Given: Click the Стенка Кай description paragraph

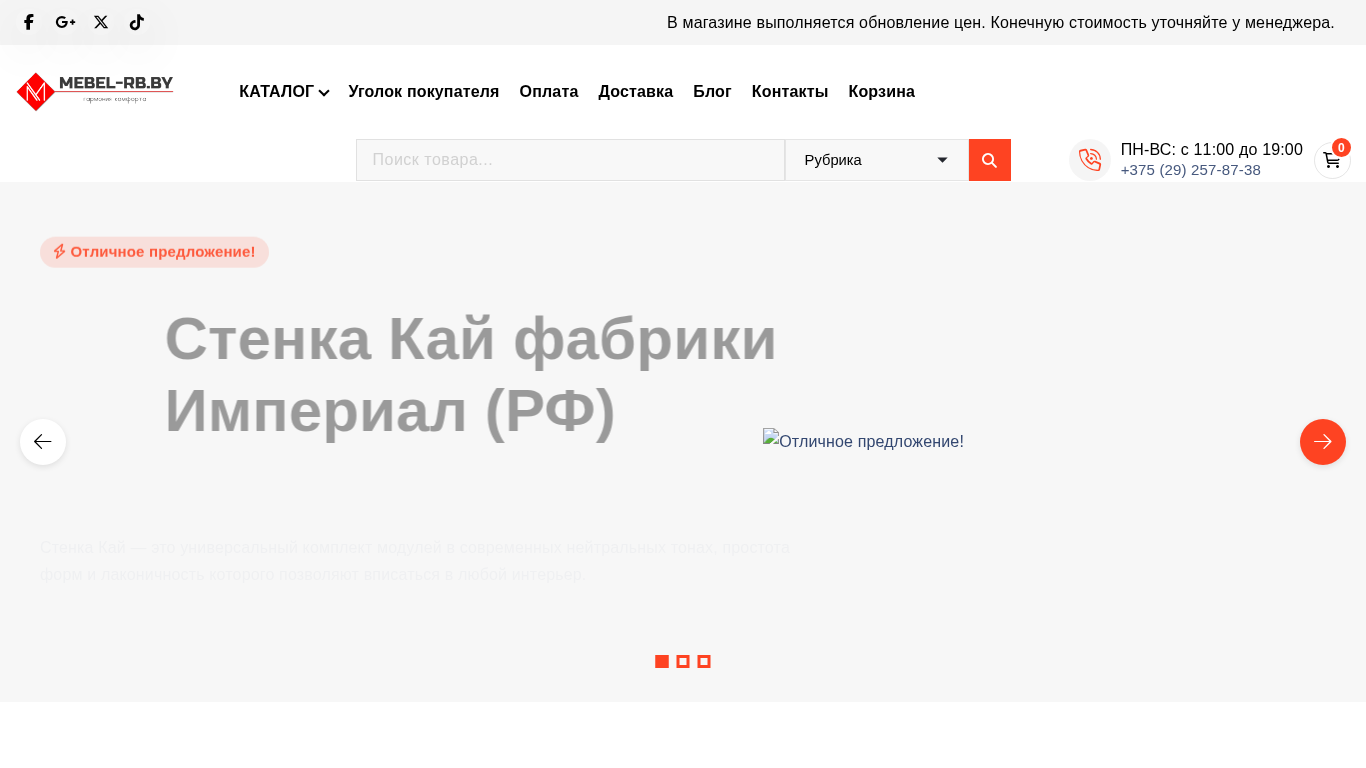Looking at the screenshot, I should pyautogui.click(x=415, y=561).
